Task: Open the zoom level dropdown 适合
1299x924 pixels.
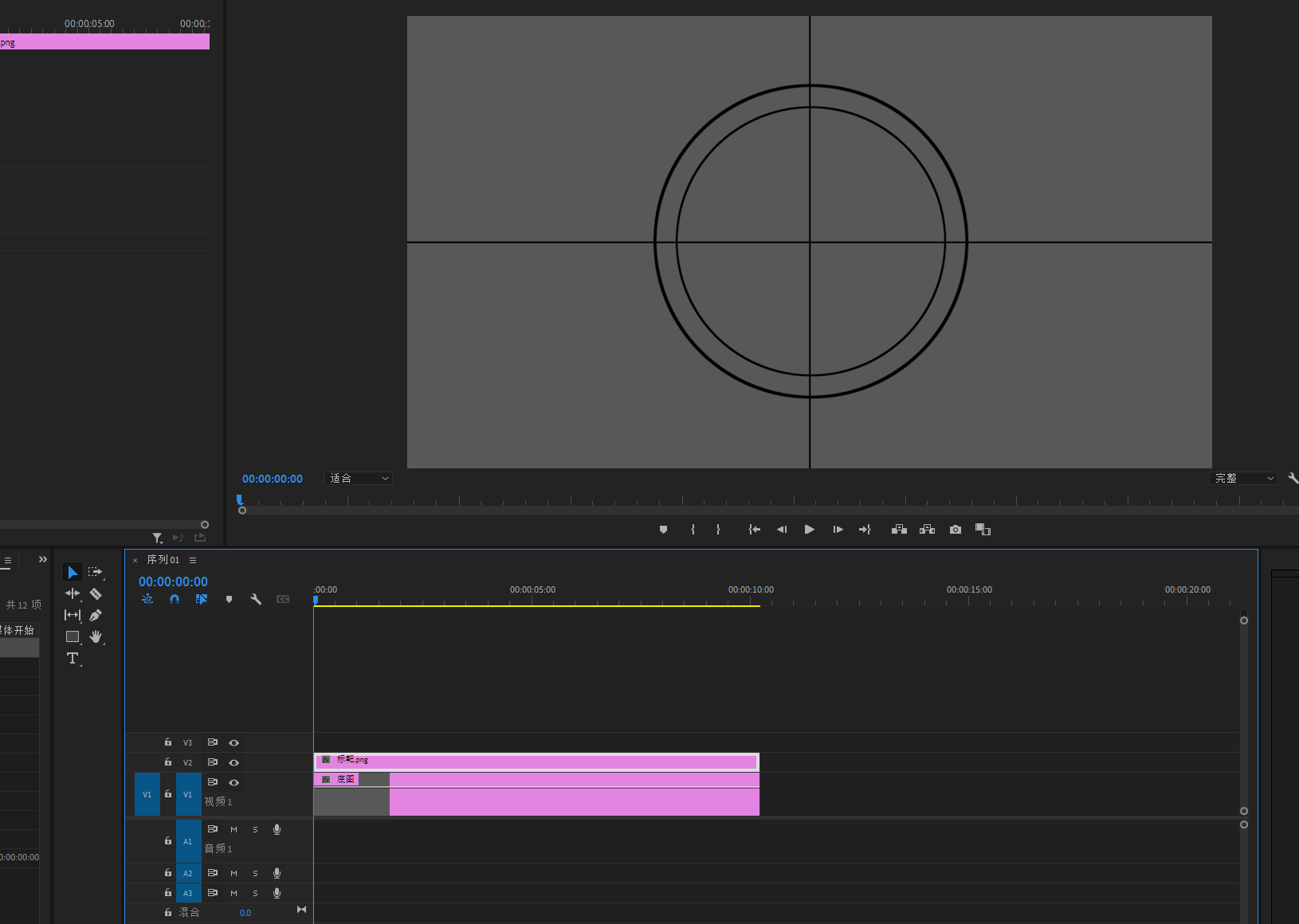Action: [359, 479]
